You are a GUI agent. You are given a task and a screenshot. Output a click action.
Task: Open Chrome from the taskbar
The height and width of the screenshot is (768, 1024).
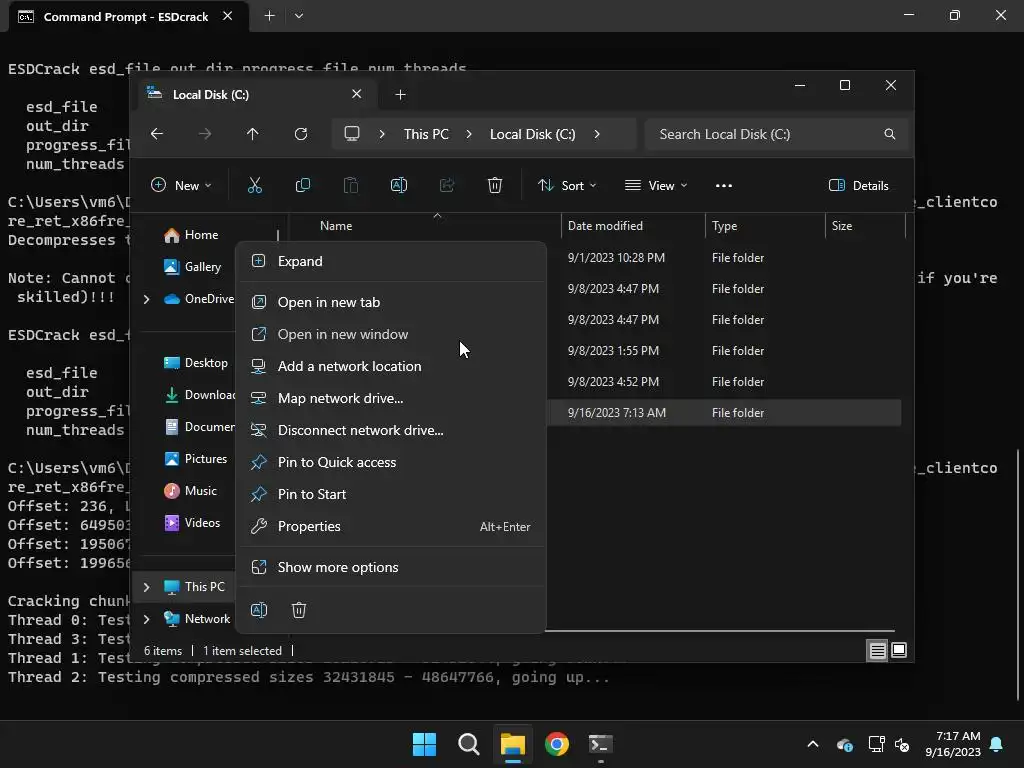(x=557, y=744)
